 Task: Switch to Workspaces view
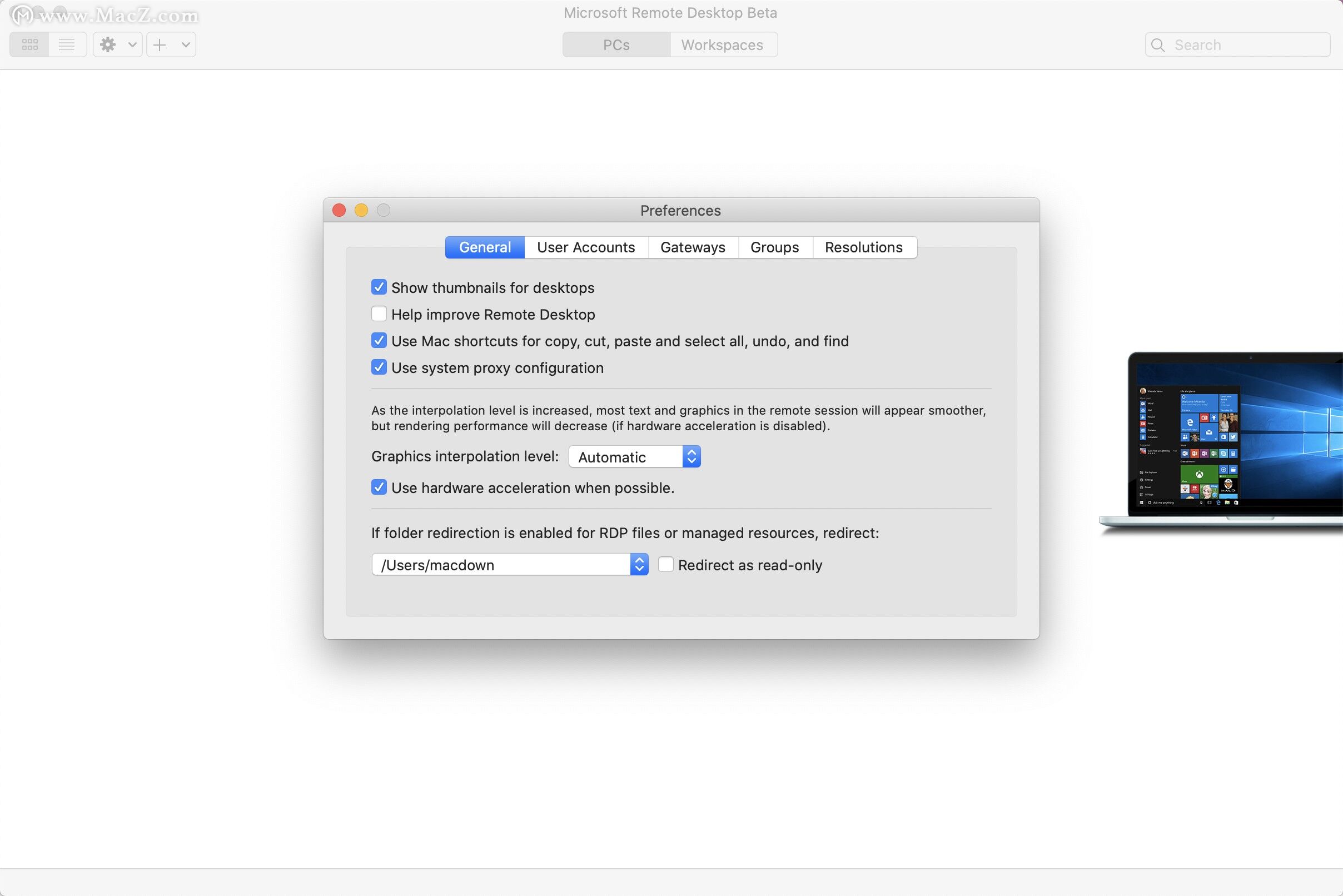722,44
